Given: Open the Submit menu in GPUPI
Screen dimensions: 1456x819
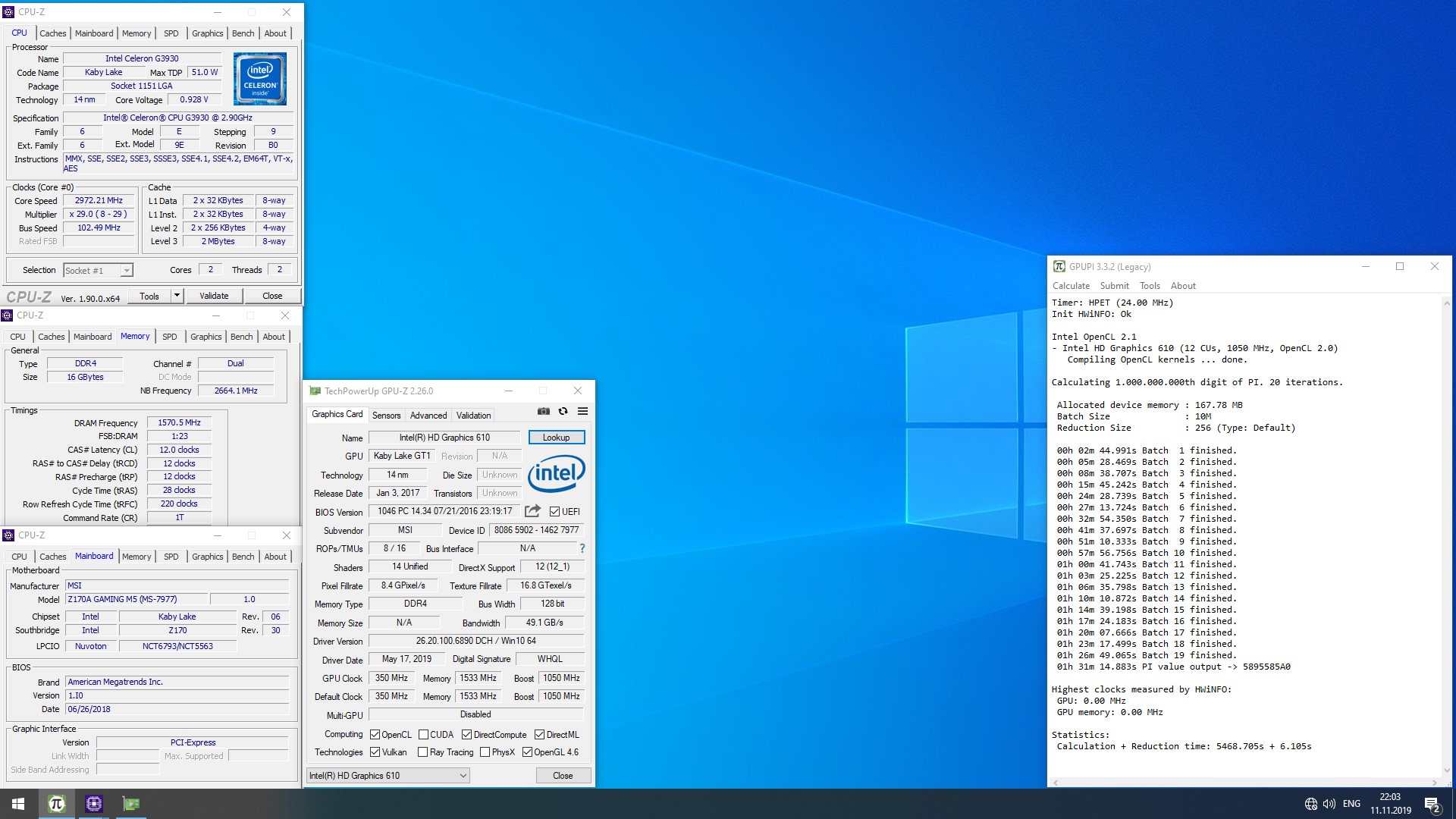Looking at the screenshot, I should click(1114, 286).
